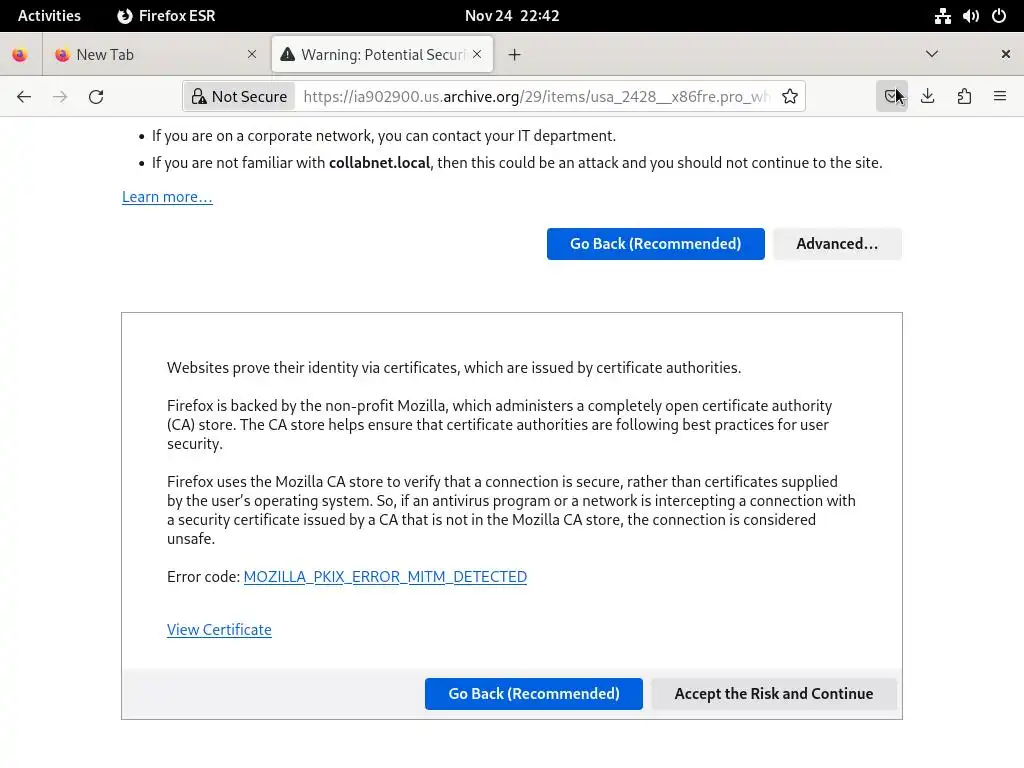Save page to Pocket
The width and height of the screenshot is (1024, 768).
click(x=891, y=97)
